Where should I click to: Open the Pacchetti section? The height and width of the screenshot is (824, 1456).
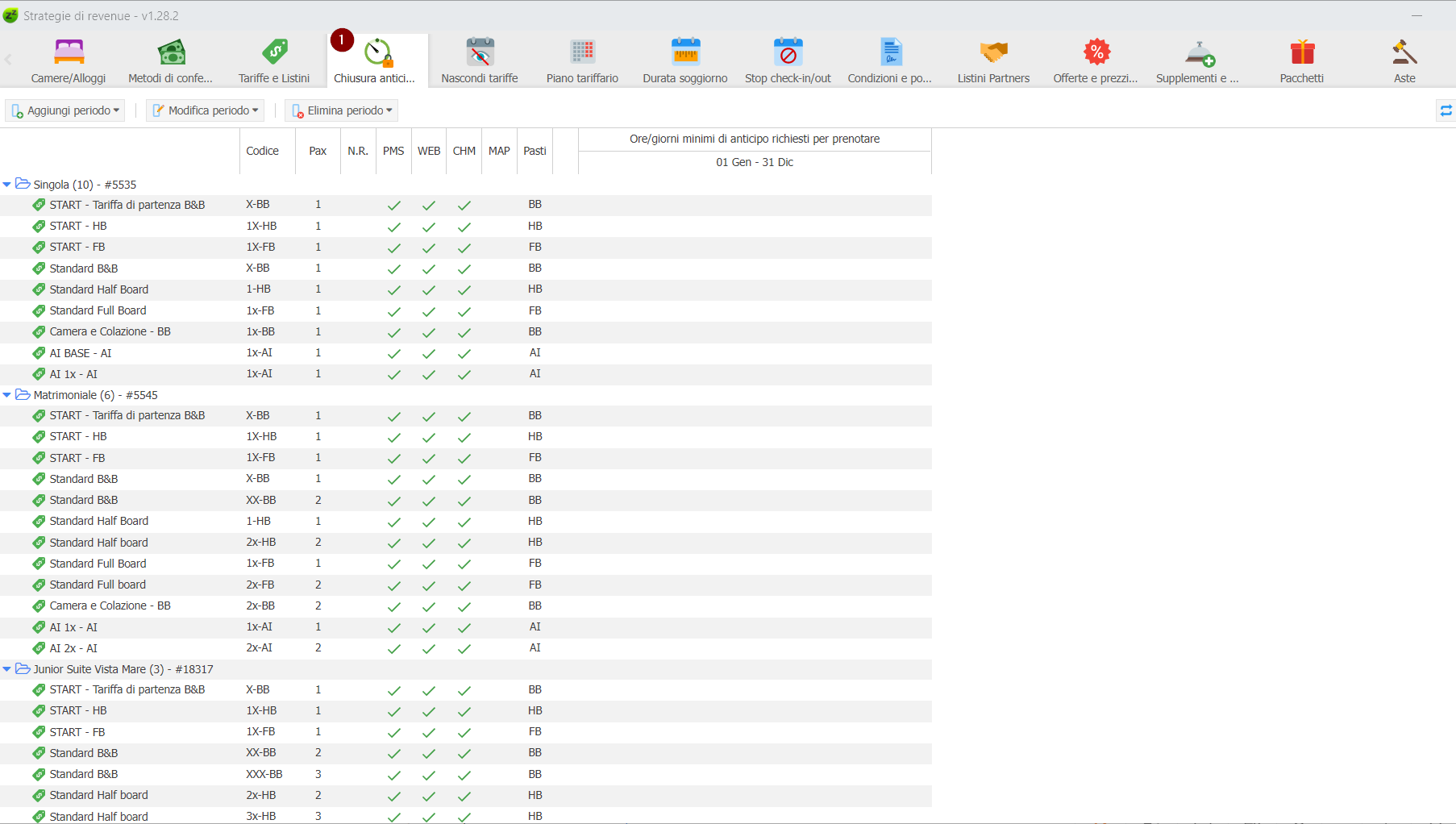click(x=1302, y=61)
